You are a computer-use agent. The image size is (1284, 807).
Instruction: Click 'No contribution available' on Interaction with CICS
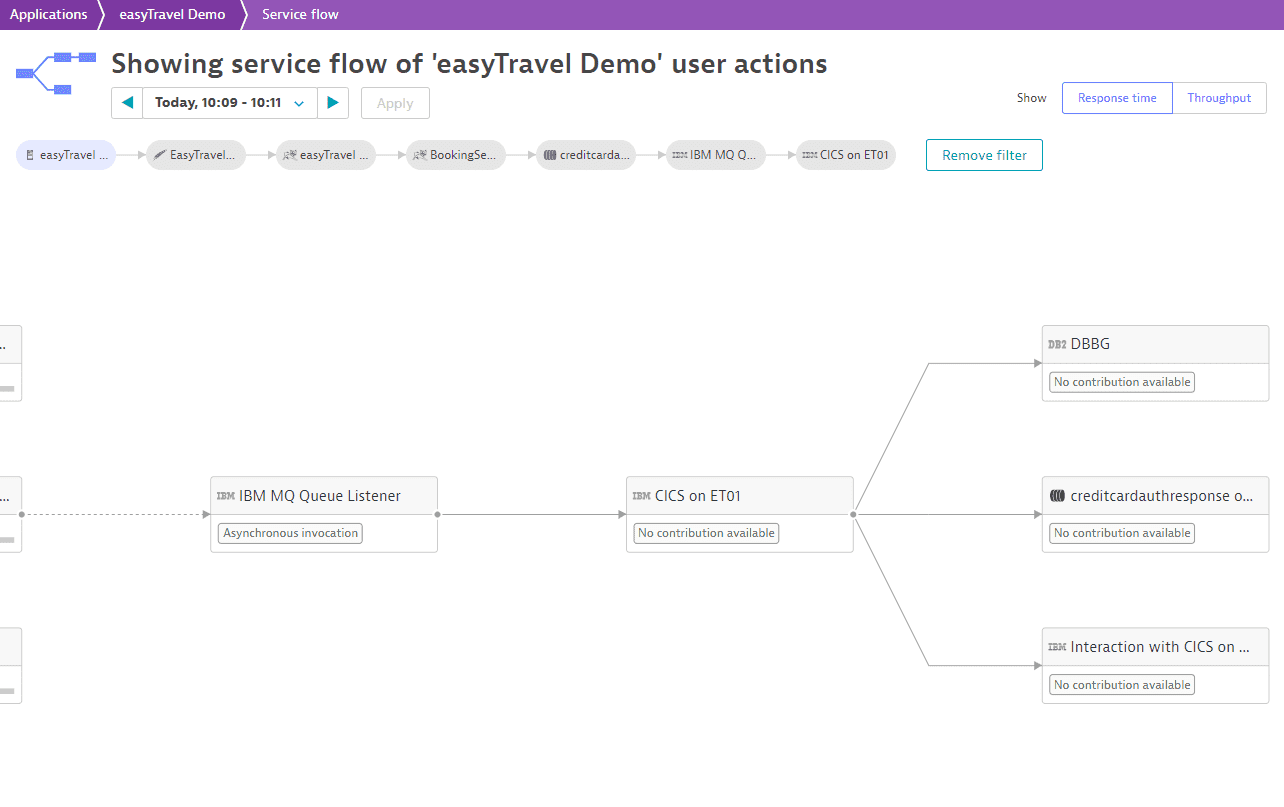[1122, 685]
